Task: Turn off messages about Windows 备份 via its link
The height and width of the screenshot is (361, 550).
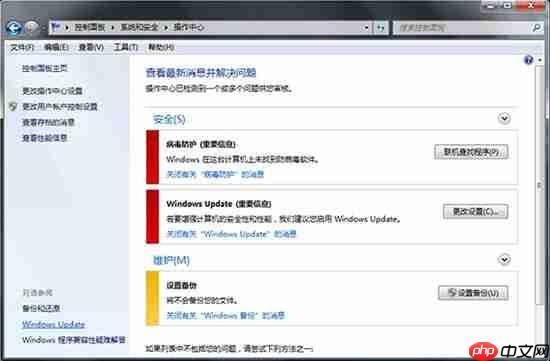Action: click(x=226, y=315)
